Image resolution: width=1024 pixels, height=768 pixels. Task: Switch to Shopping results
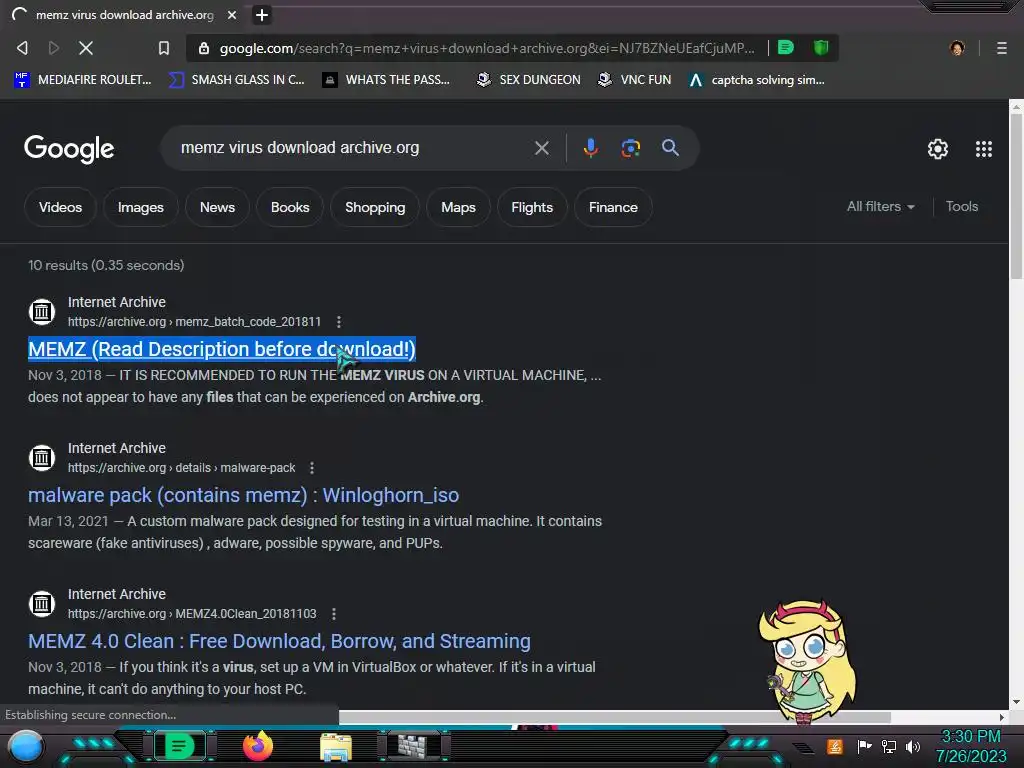pos(375,207)
